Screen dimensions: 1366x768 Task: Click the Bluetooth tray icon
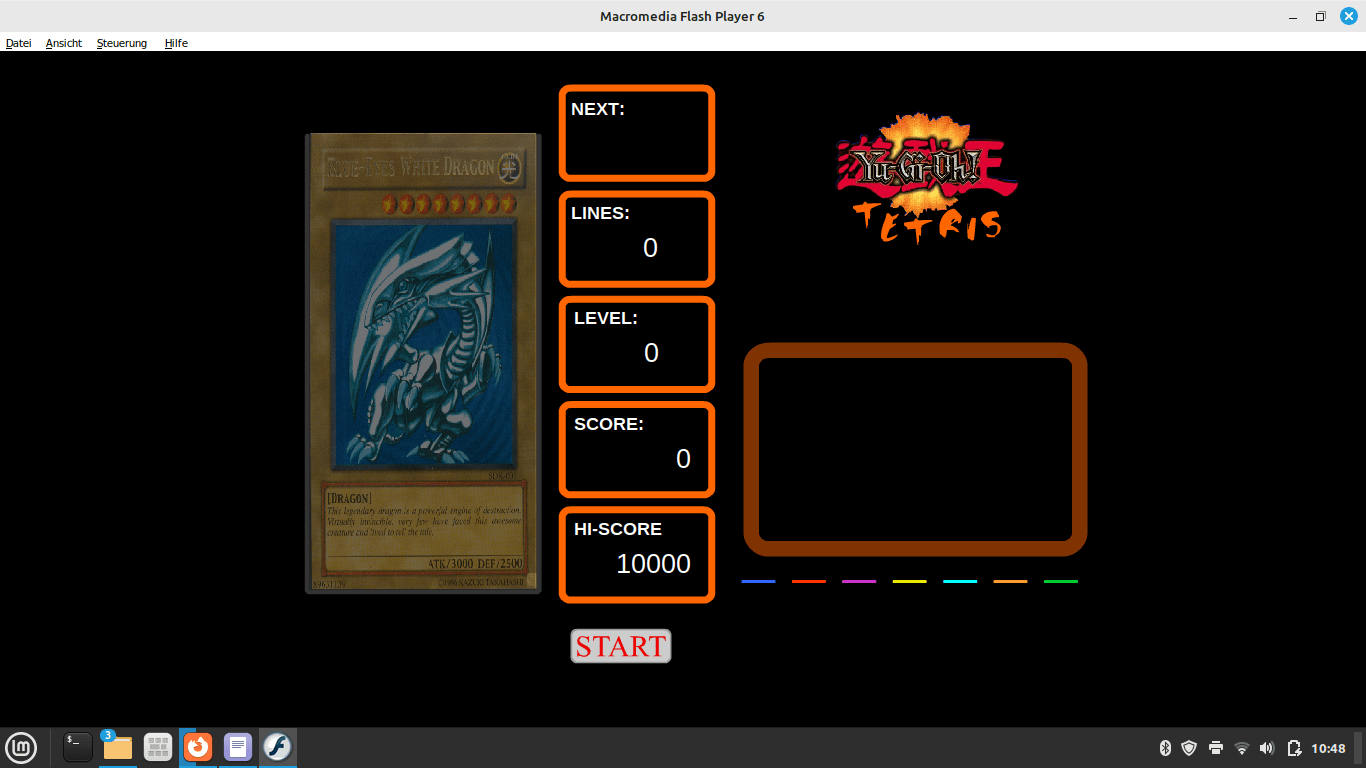[1165, 748]
